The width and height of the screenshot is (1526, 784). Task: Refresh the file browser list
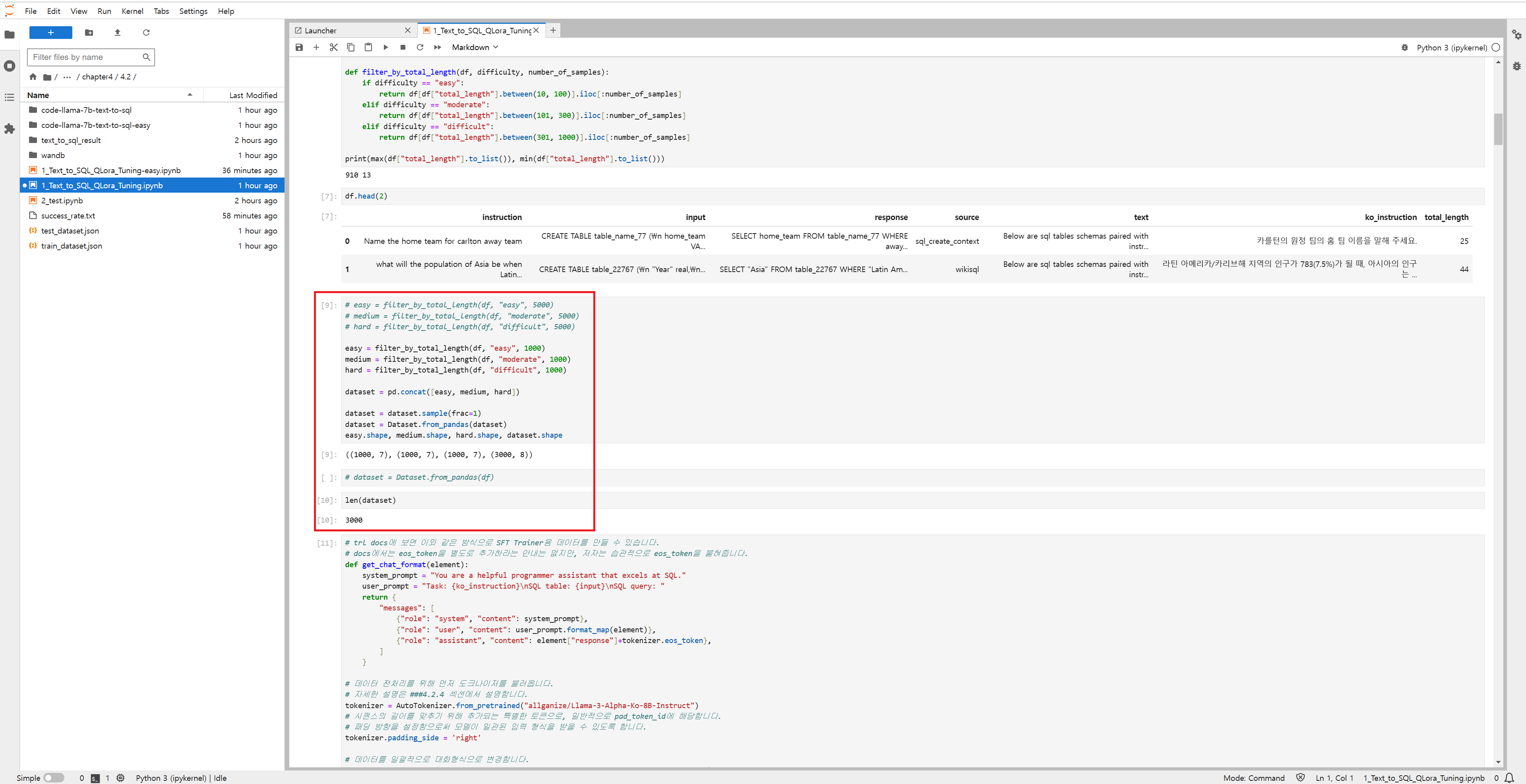(146, 33)
